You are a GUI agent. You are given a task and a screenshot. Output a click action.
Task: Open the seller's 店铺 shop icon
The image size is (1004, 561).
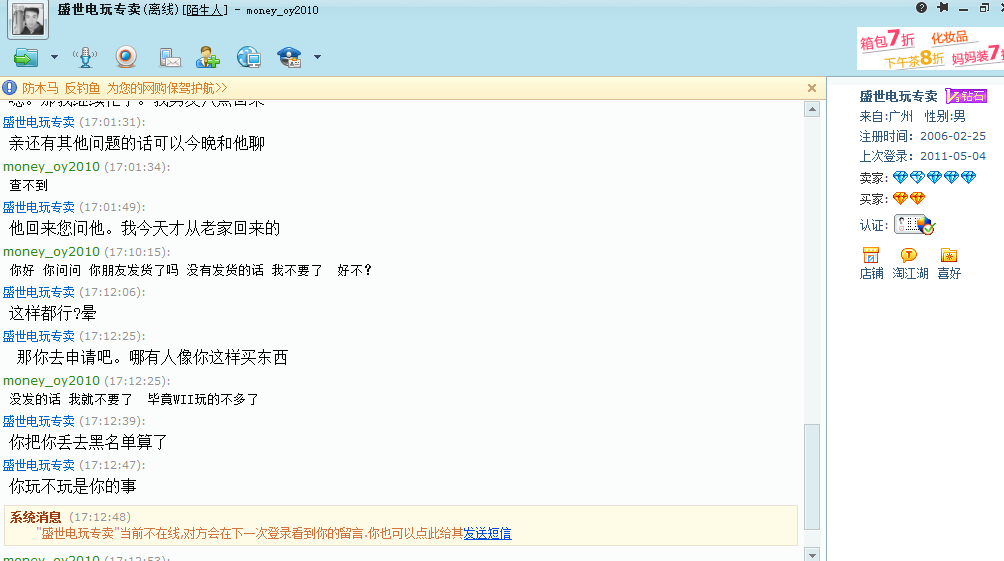pyautogui.click(x=871, y=263)
